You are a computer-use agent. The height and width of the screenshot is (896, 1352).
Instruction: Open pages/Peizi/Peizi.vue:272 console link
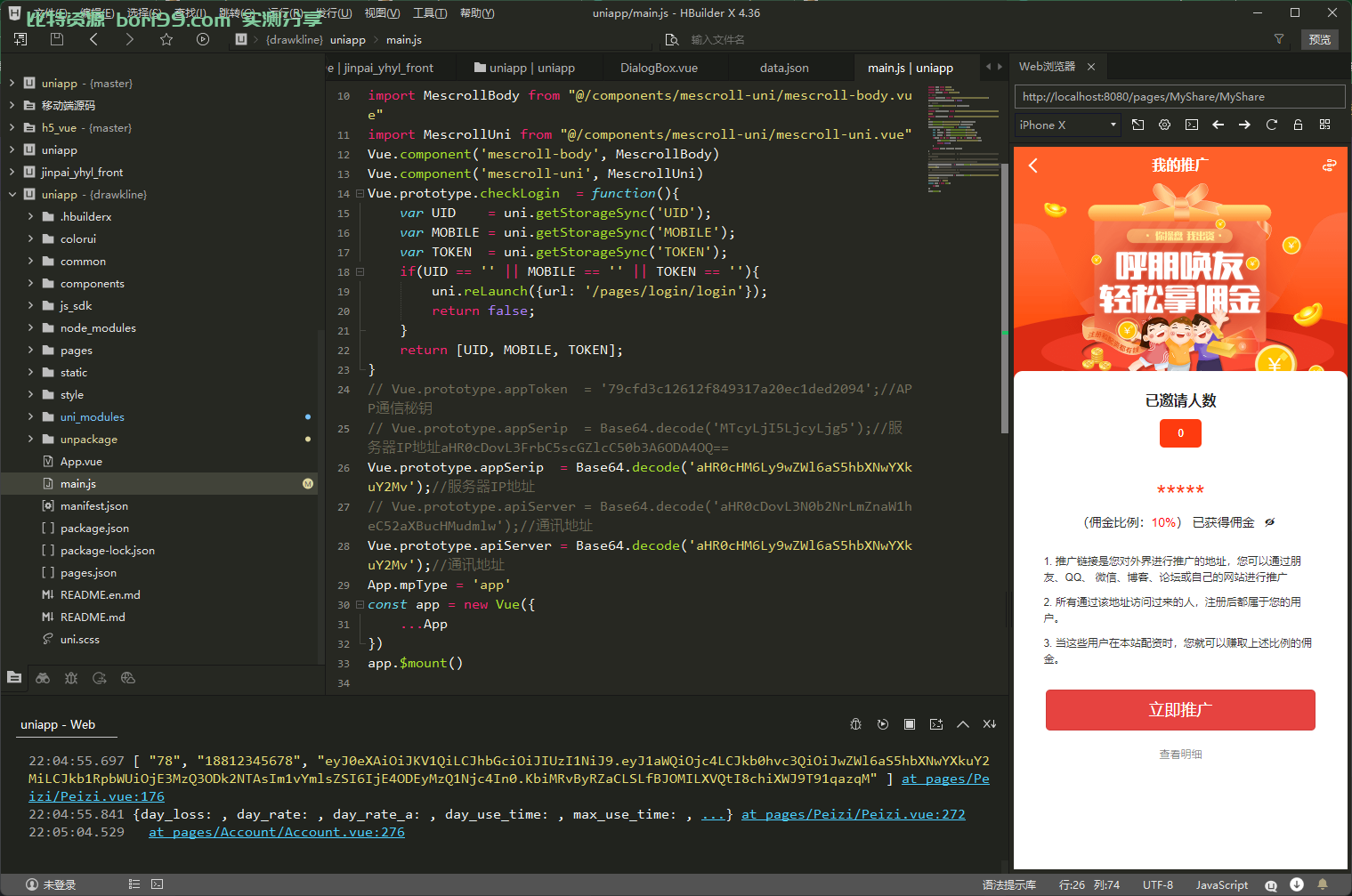click(x=853, y=814)
